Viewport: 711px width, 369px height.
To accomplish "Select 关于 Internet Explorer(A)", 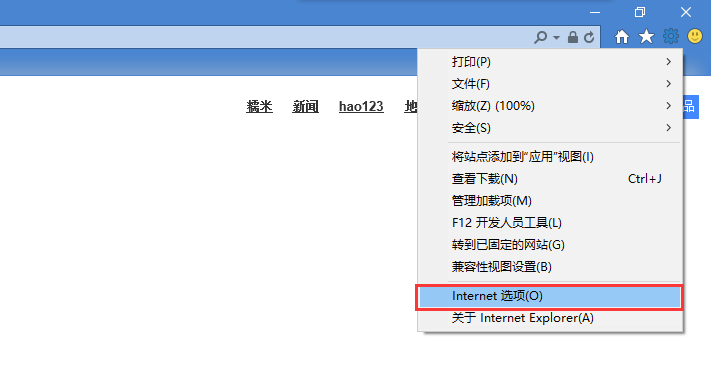I will coord(550,318).
